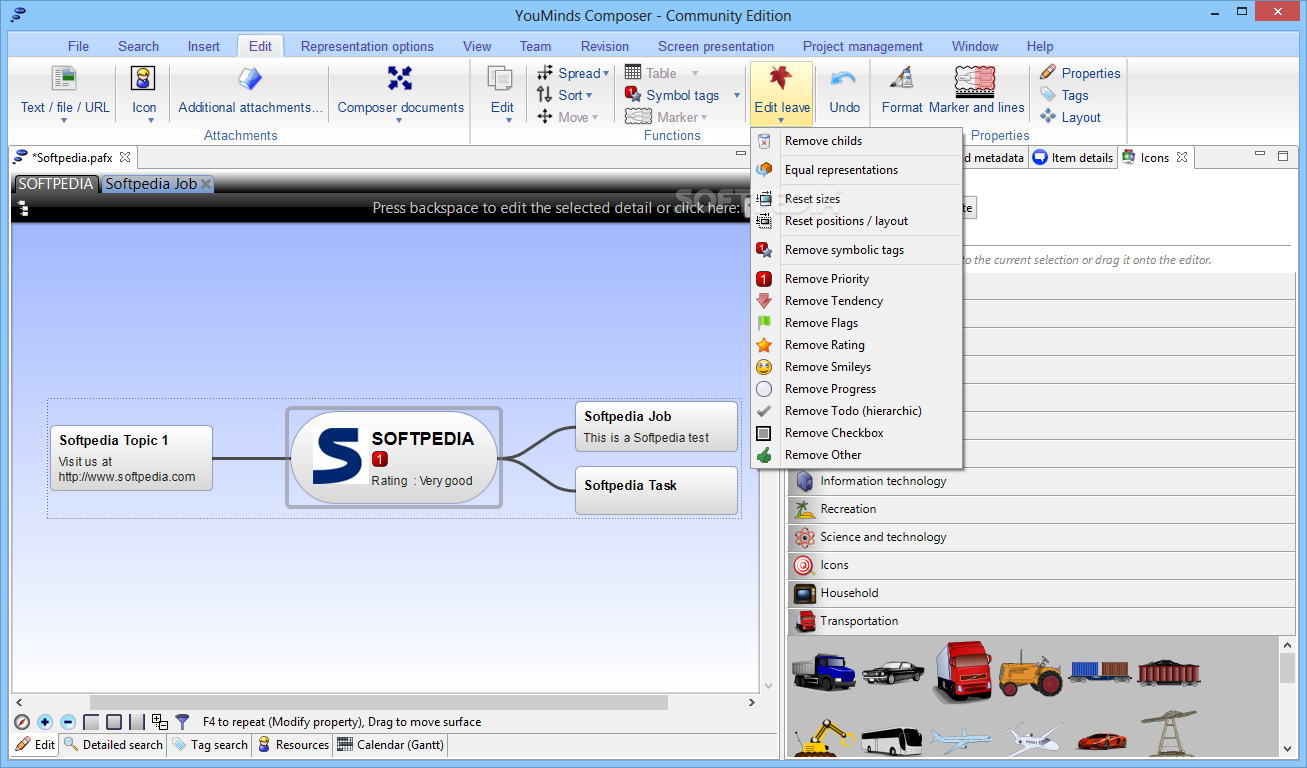Click the Icon attachment button
The image size is (1307, 768).
[144, 90]
